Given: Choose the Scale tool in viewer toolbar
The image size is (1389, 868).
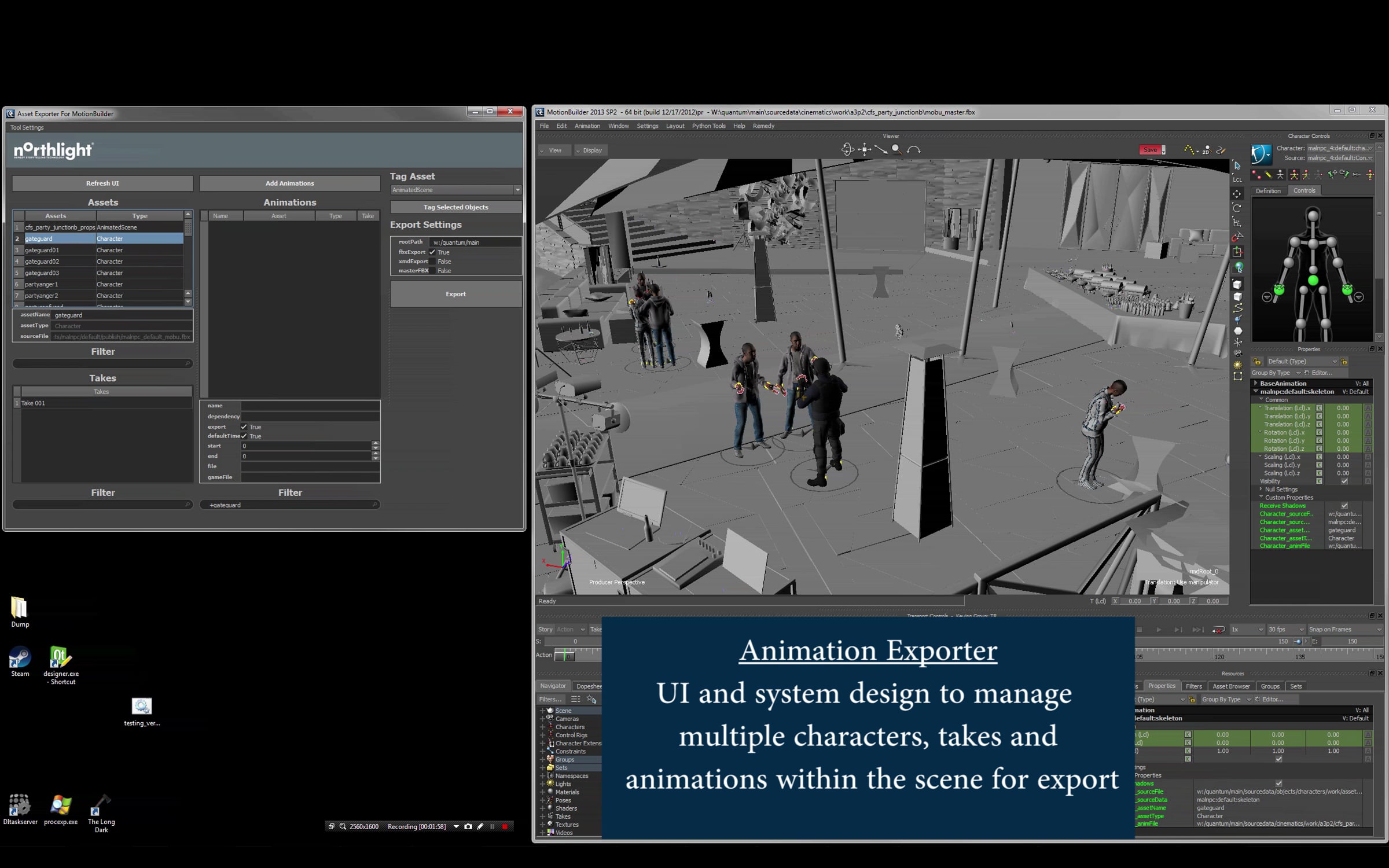Looking at the screenshot, I should [x=1237, y=223].
